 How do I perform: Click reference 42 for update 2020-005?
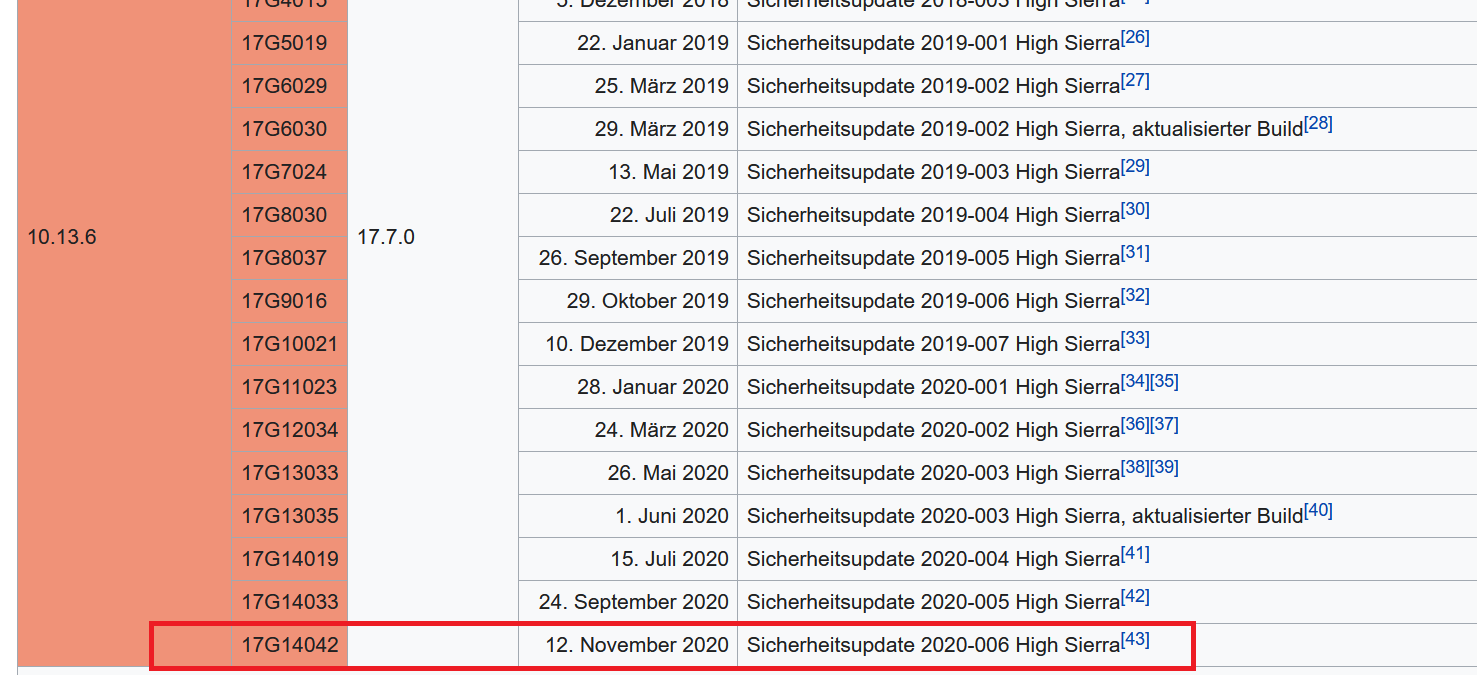[x=1135, y=597]
